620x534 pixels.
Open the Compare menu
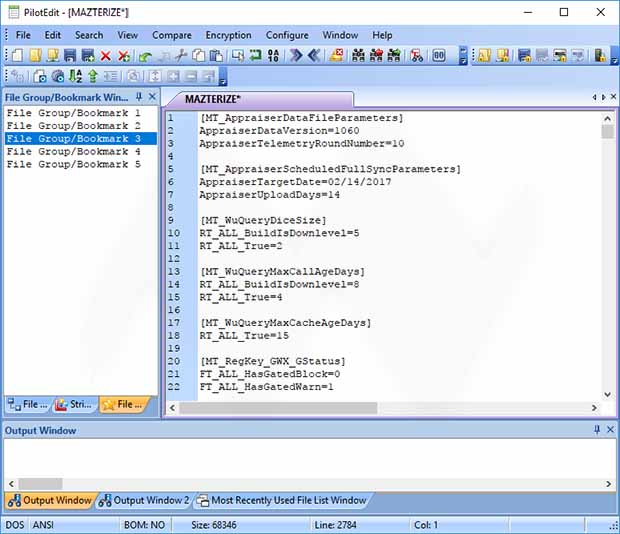coord(172,35)
